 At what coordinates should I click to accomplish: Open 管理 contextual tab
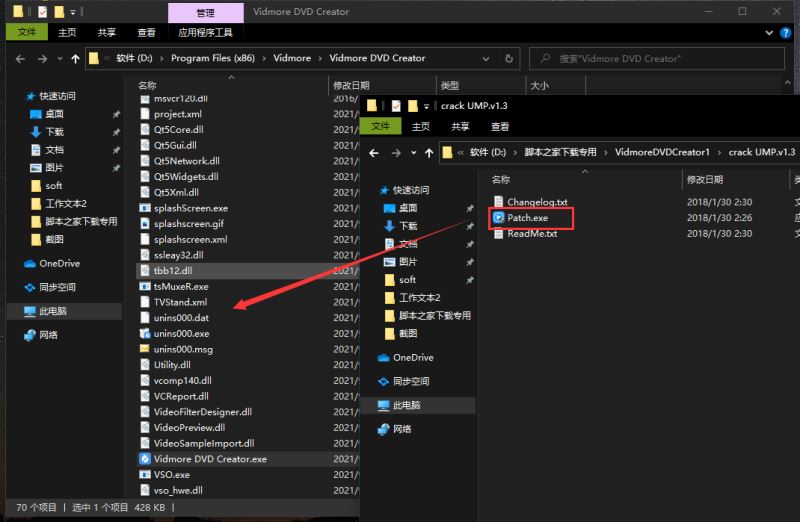point(206,13)
